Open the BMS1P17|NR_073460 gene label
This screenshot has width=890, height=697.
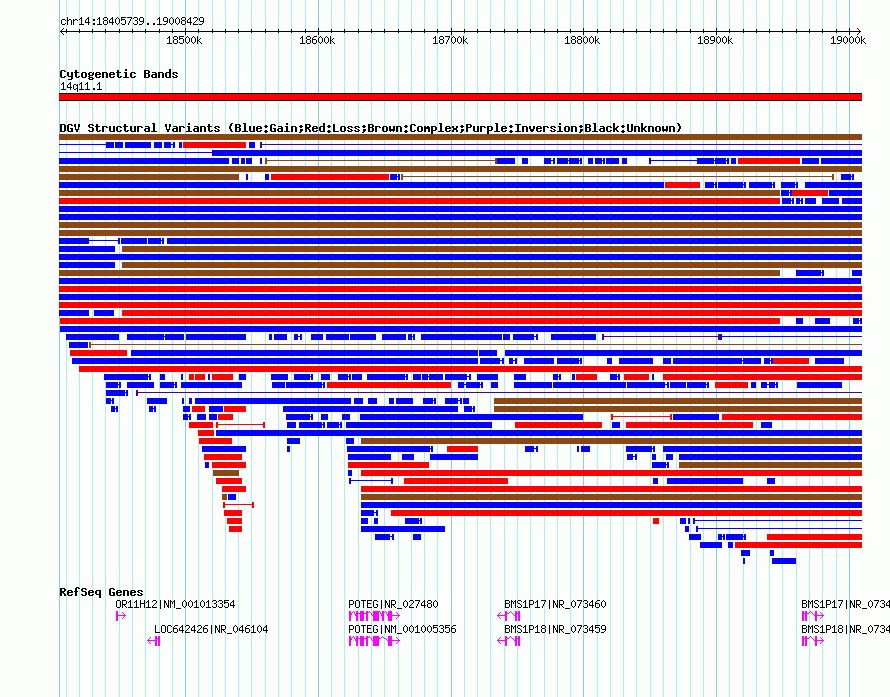click(x=555, y=604)
